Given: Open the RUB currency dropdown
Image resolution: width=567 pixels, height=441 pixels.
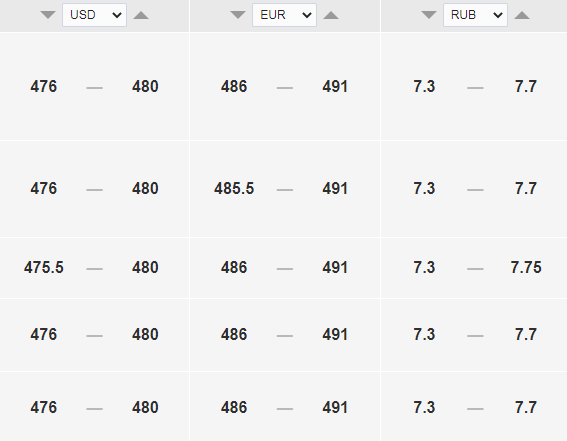Looking at the screenshot, I should (x=475, y=15).
